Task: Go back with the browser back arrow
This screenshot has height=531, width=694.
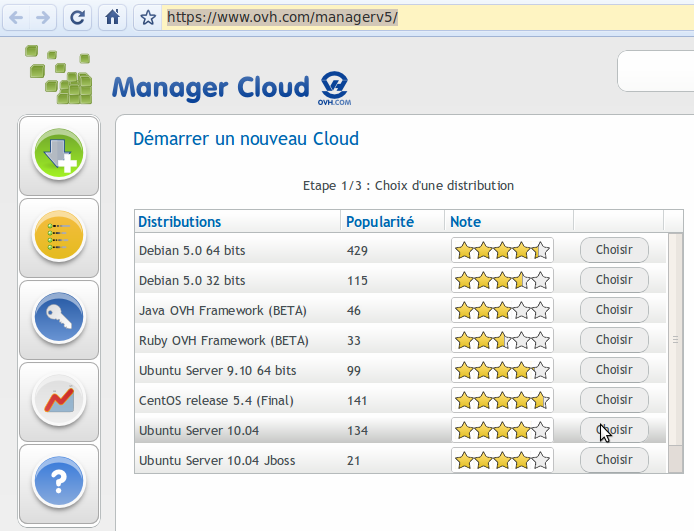Action: click(x=16, y=18)
